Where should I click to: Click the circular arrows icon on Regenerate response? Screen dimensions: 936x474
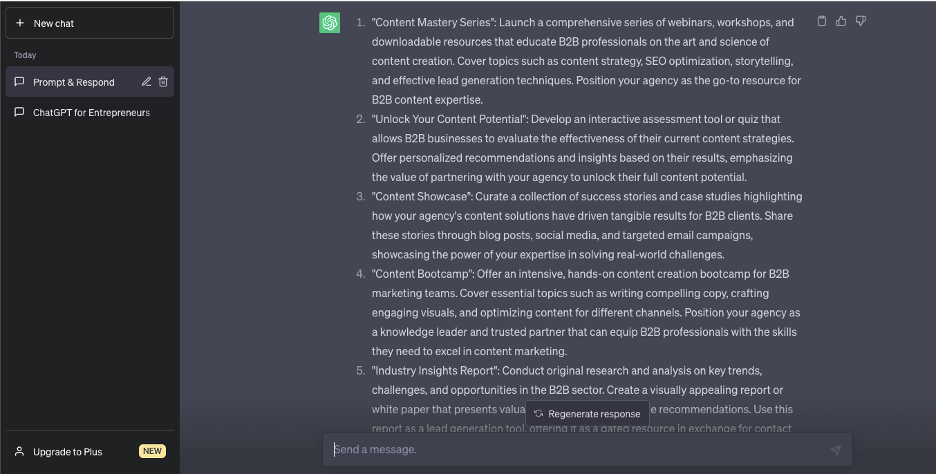pos(538,414)
